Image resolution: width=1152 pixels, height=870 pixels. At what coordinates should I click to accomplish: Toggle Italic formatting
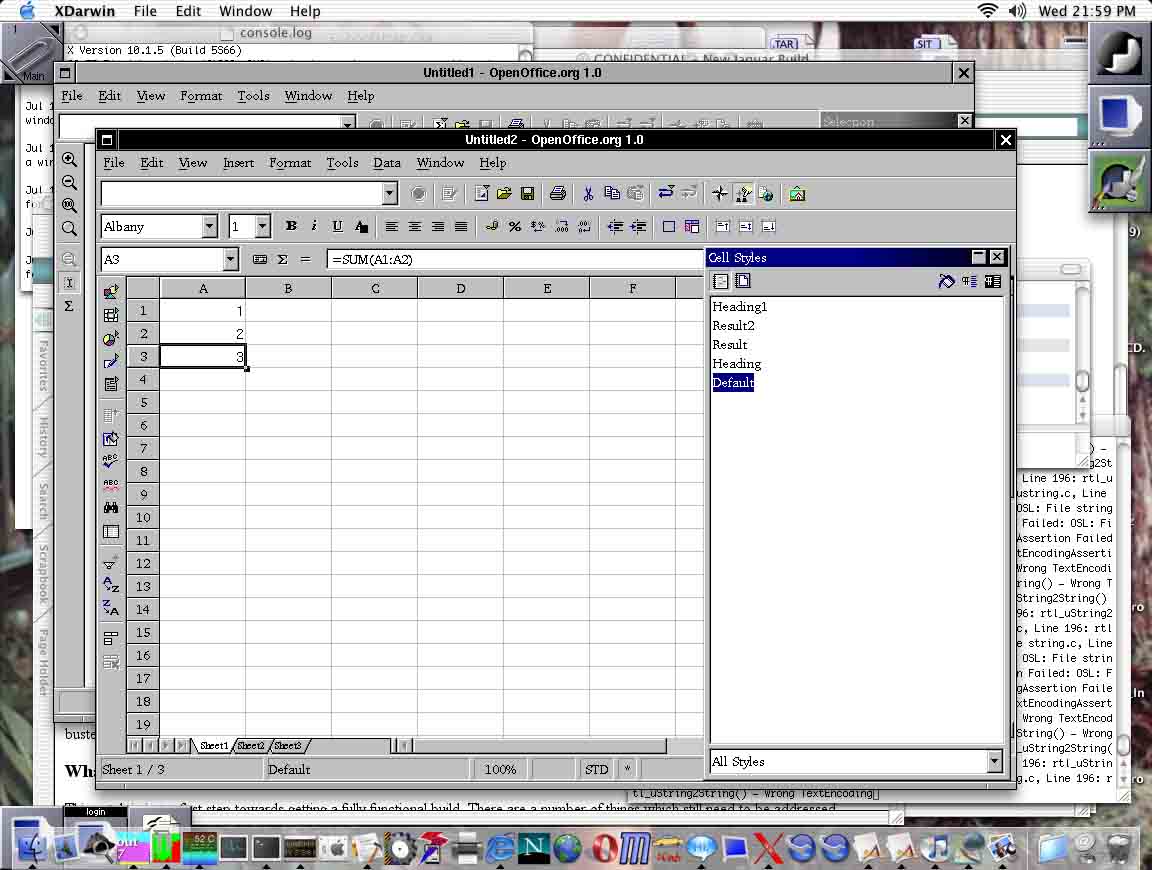(314, 226)
